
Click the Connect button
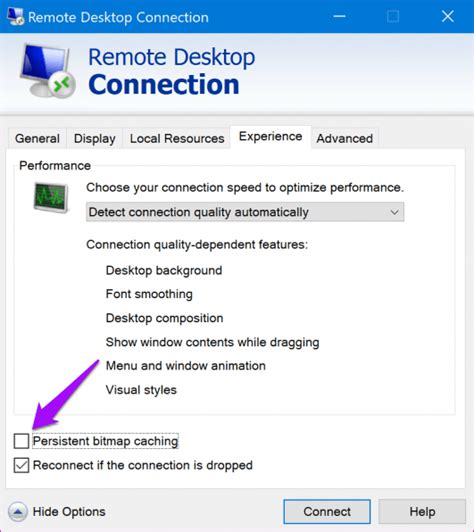[327, 512]
